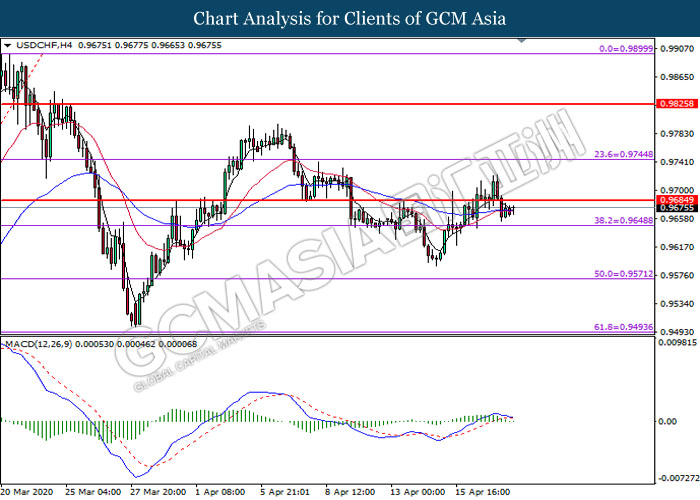
Task: Click the black 0.96755 current price label
Action: click(677, 208)
